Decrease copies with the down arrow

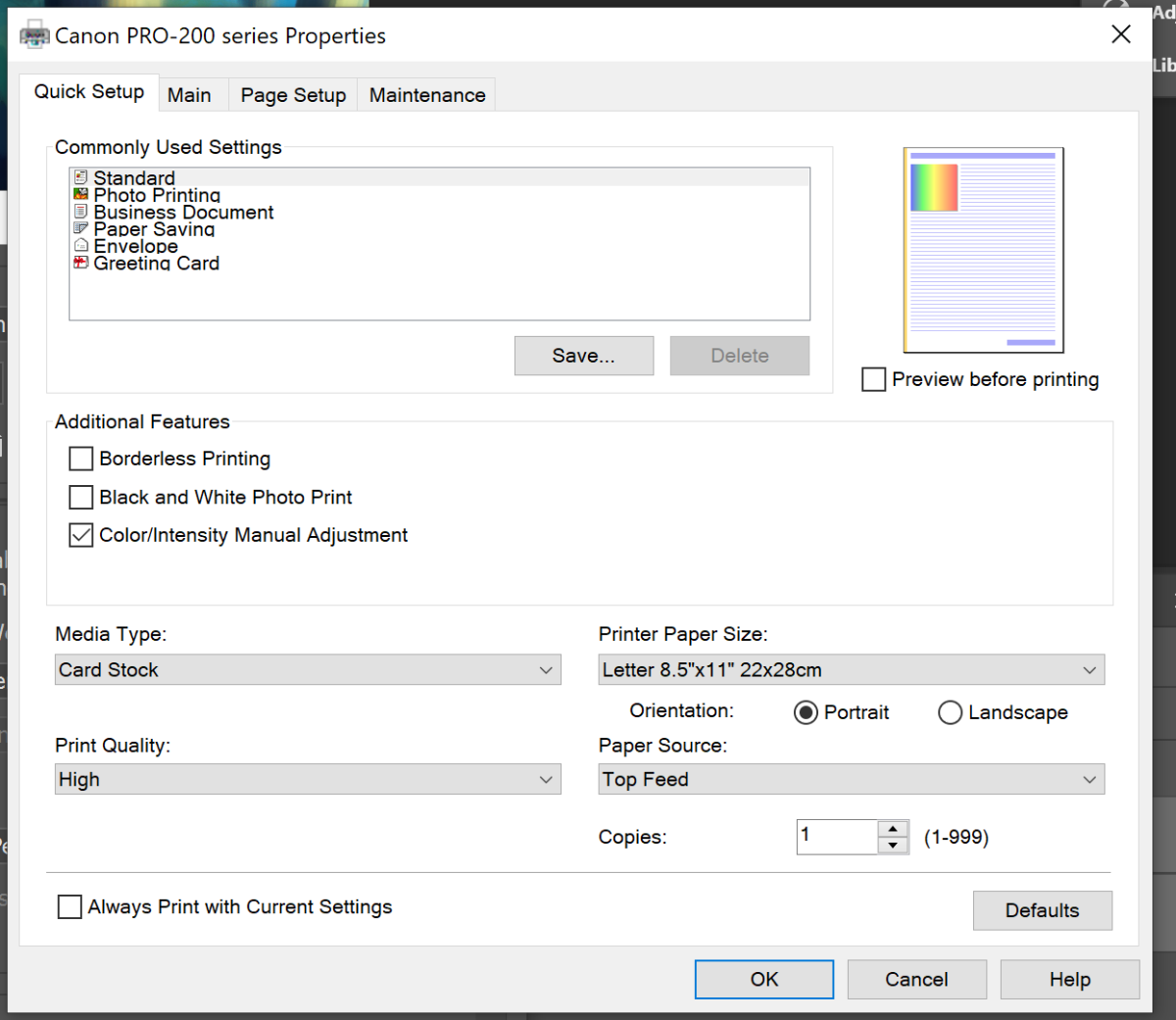(893, 846)
